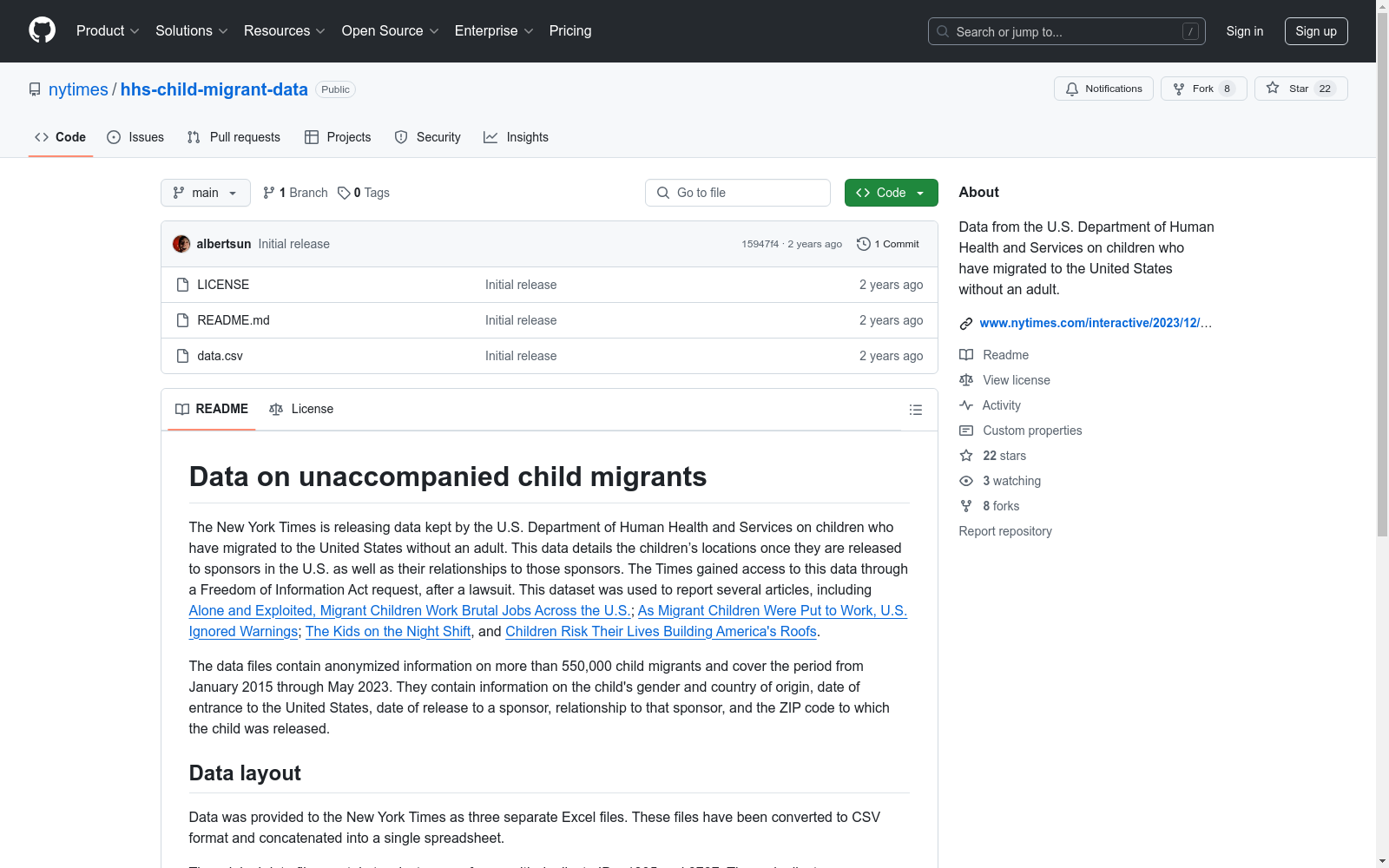Click the star icon in Star button
Viewport: 1389px width, 868px height.
pyautogui.click(x=1273, y=88)
